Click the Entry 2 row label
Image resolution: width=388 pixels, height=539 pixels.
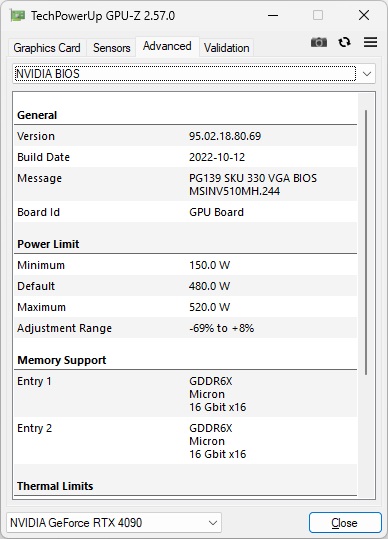tap(34, 428)
